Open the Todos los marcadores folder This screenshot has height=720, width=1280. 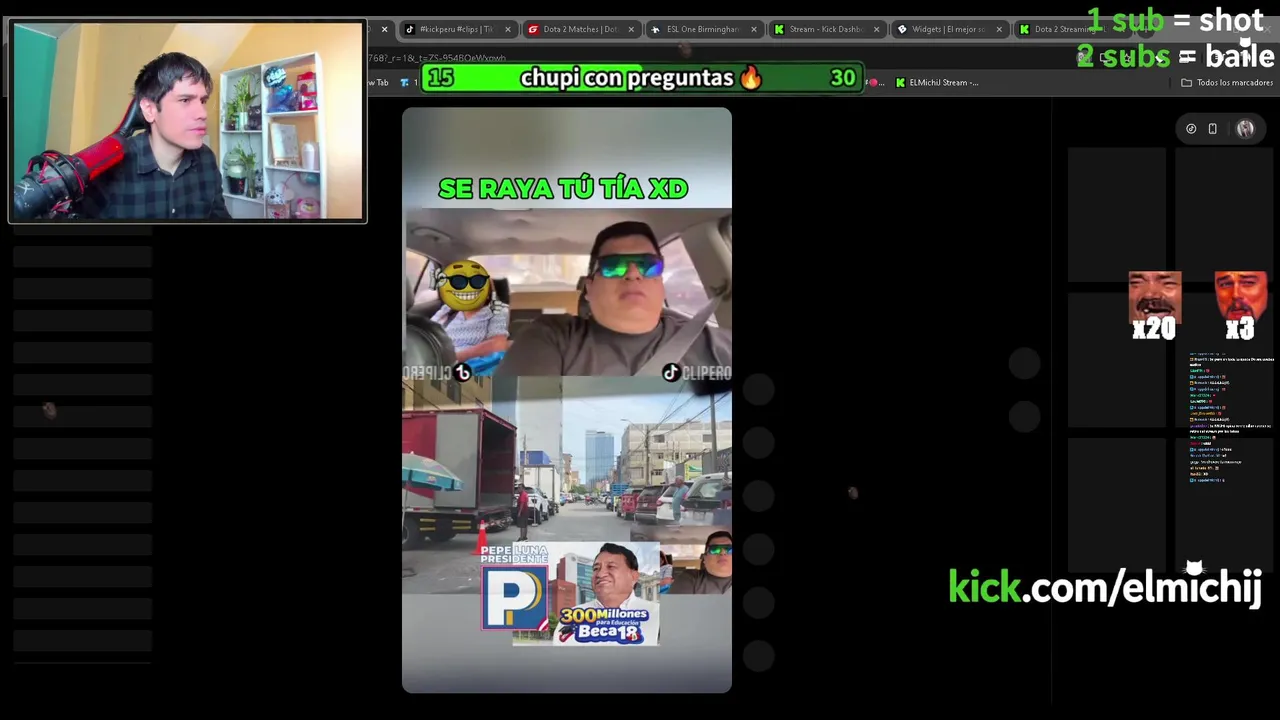click(1227, 82)
